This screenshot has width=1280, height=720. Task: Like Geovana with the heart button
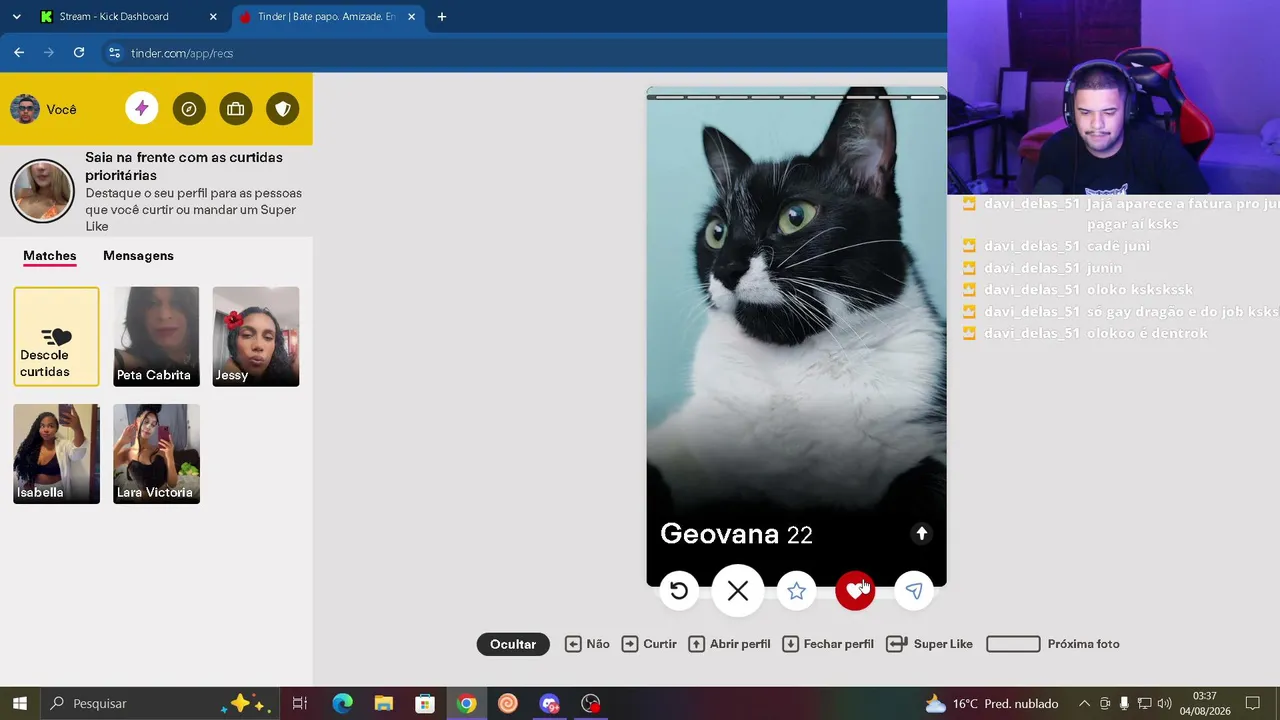[x=855, y=591]
